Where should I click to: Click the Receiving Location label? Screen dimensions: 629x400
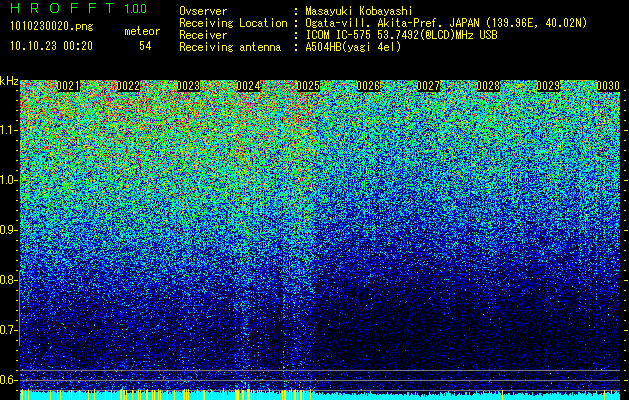coord(233,23)
